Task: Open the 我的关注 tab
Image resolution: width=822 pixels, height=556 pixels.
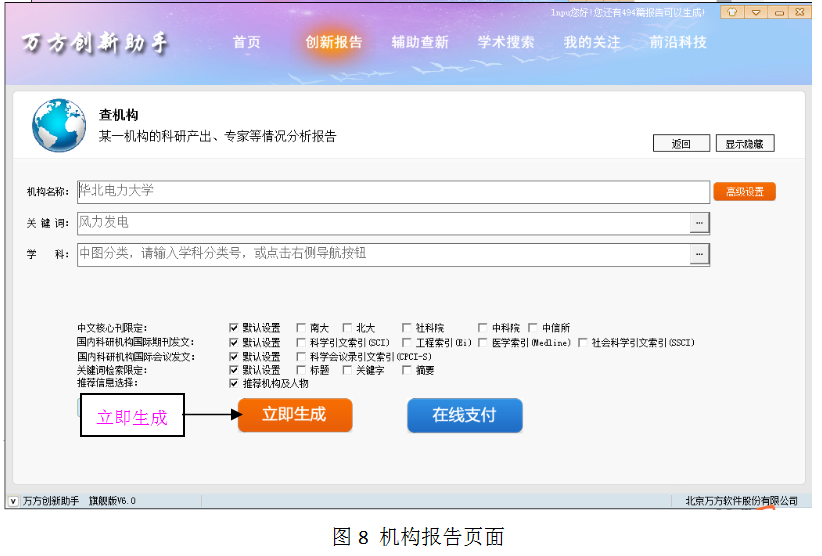Action: tap(592, 42)
